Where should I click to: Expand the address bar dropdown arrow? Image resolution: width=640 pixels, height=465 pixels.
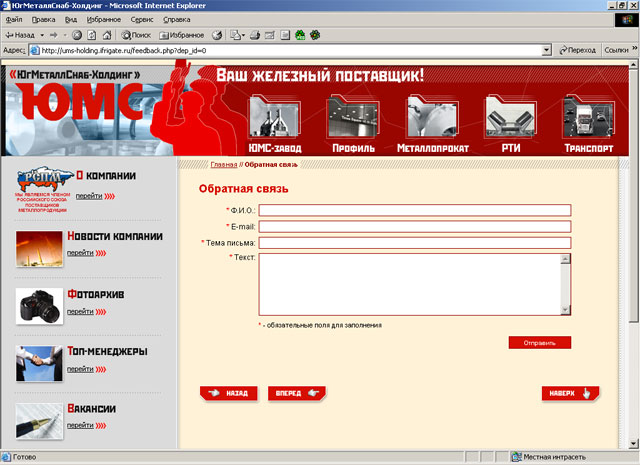click(x=547, y=50)
